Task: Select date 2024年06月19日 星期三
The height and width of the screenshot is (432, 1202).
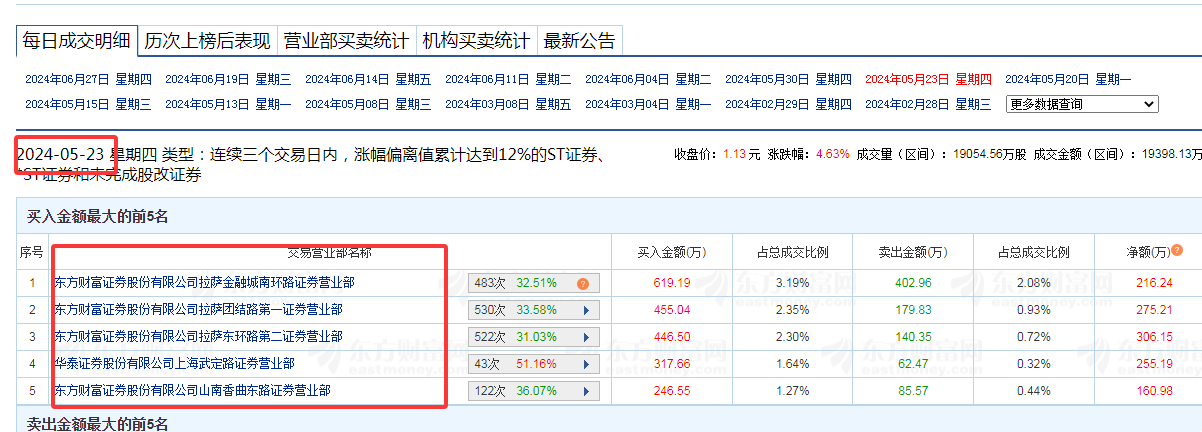Action: tap(228, 79)
